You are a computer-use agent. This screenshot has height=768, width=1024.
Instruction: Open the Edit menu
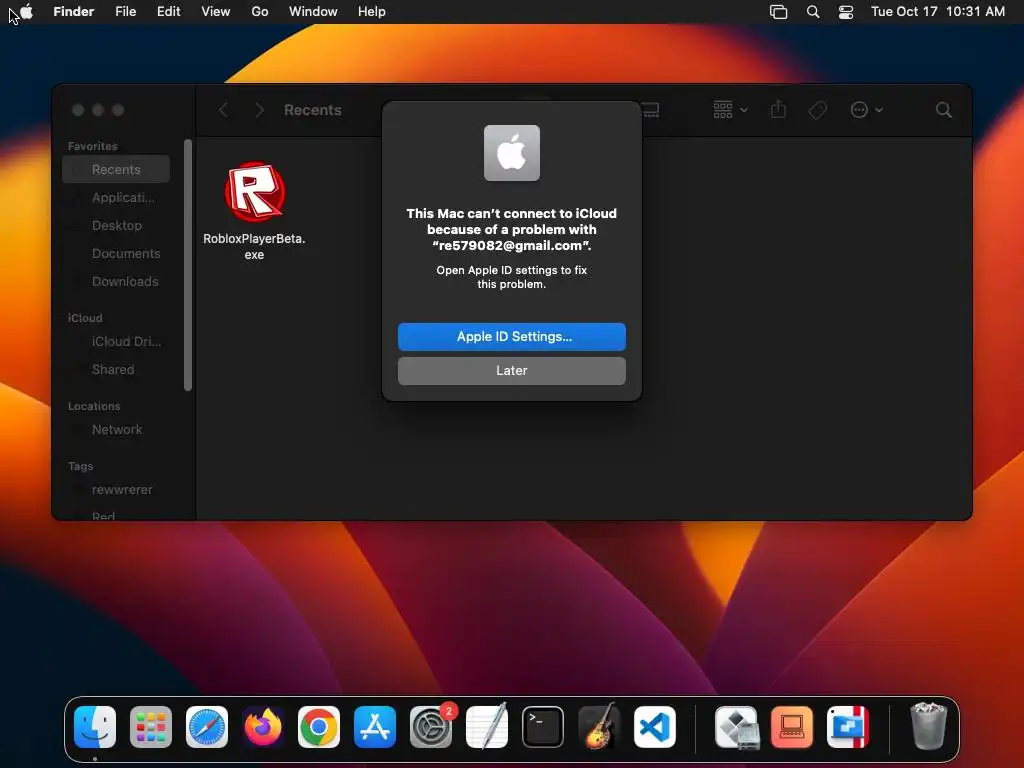[x=168, y=12]
